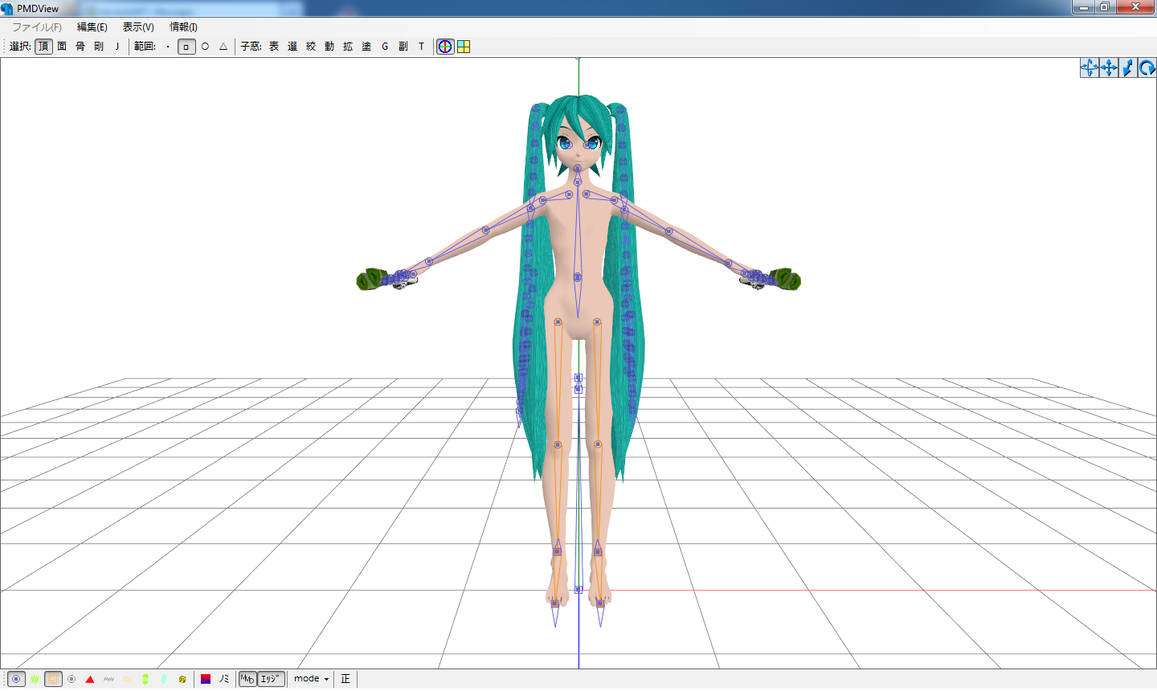Toggle the colored axis circle icon
1157x691 pixels.
click(445, 47)
